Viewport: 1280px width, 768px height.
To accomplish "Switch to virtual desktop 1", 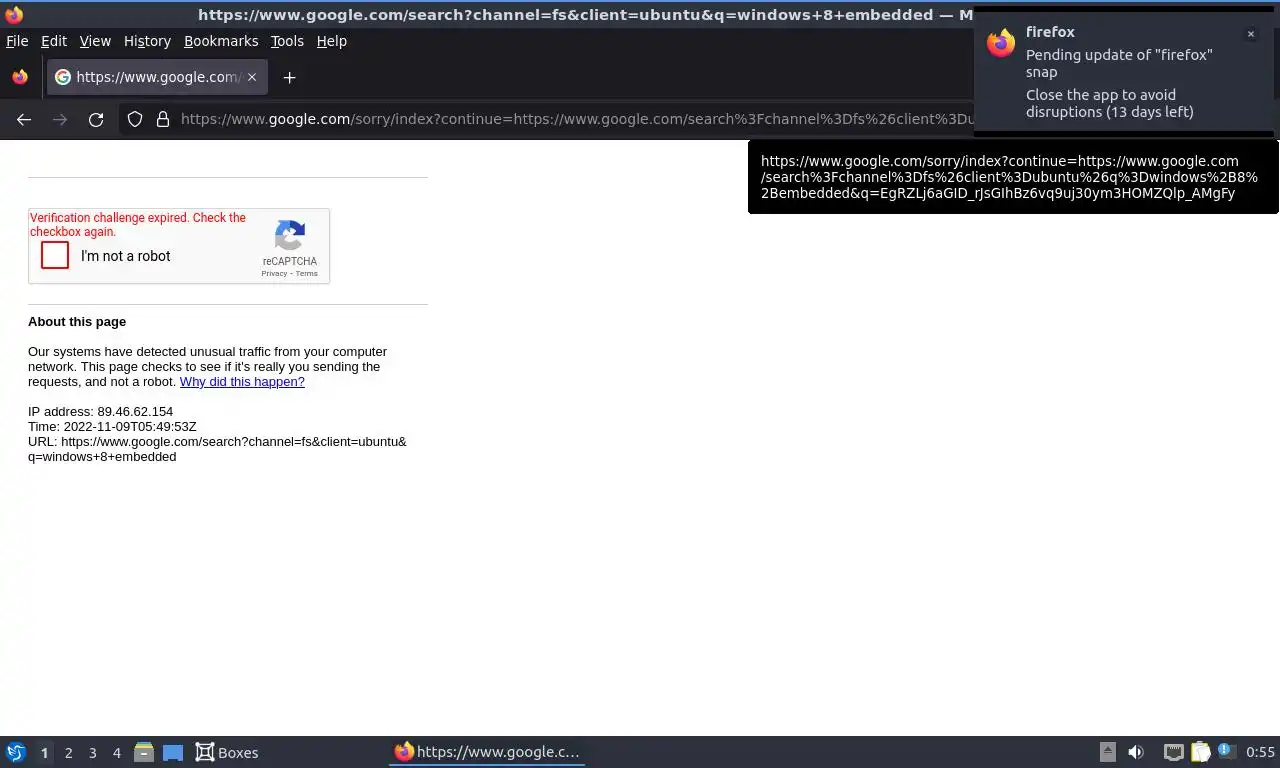I will tap(44, 753).
